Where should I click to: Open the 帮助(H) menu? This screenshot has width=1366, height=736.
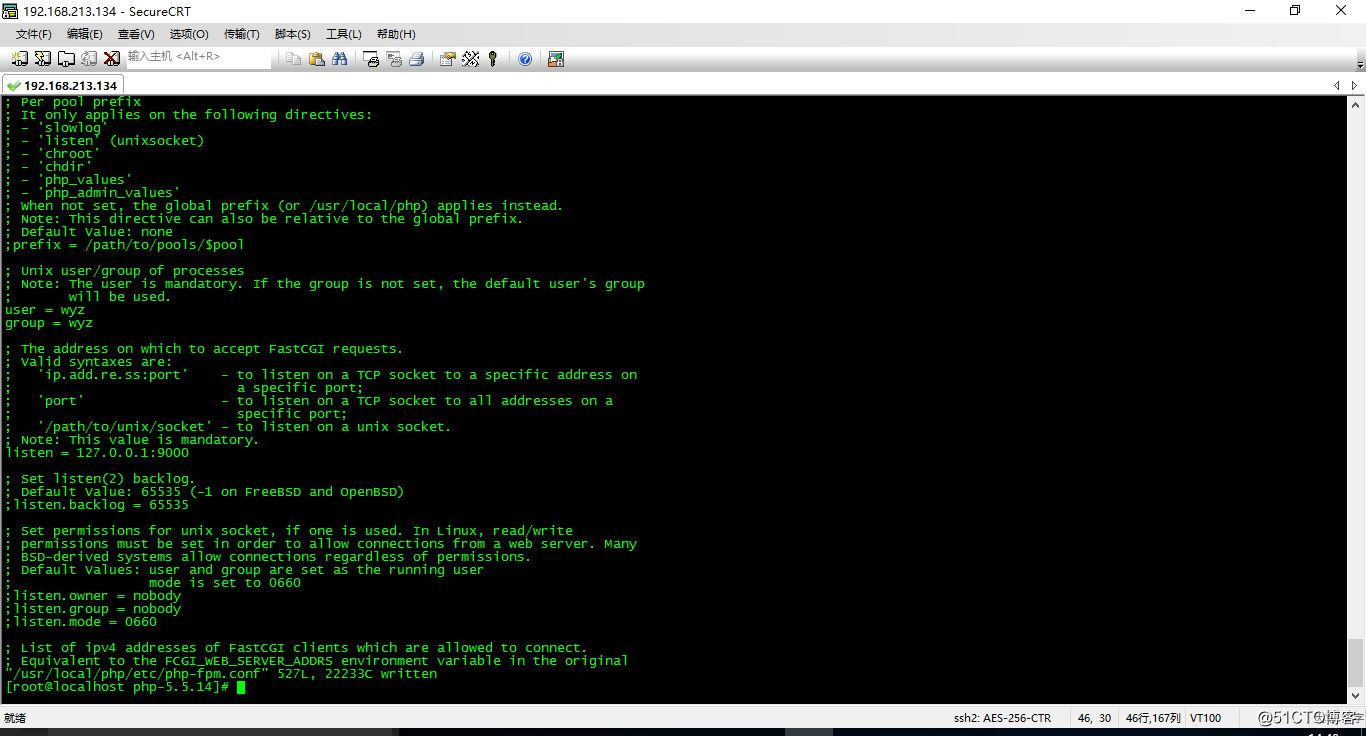point(396,34)
